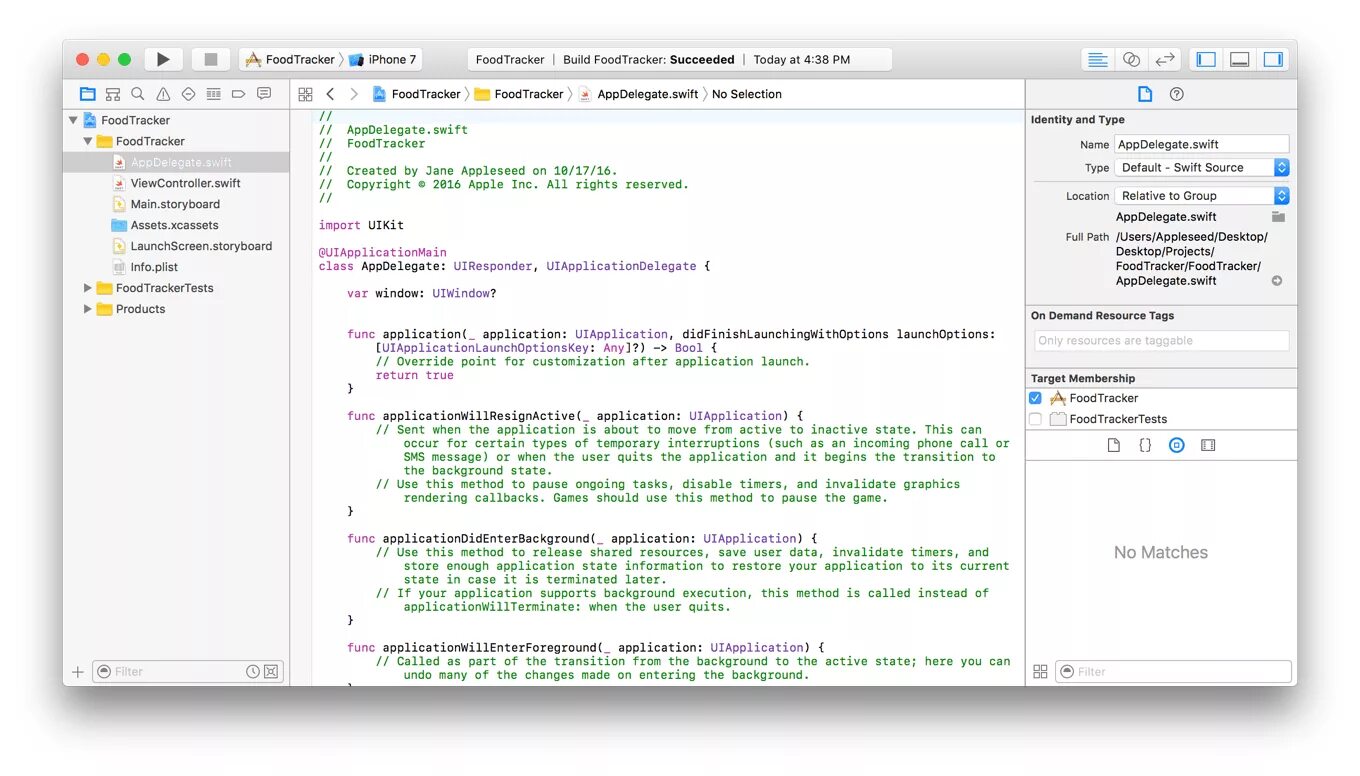The image size is (1360, 776).
Task: Select FoodTracker folder in jump bar
Action: [519, 94]
